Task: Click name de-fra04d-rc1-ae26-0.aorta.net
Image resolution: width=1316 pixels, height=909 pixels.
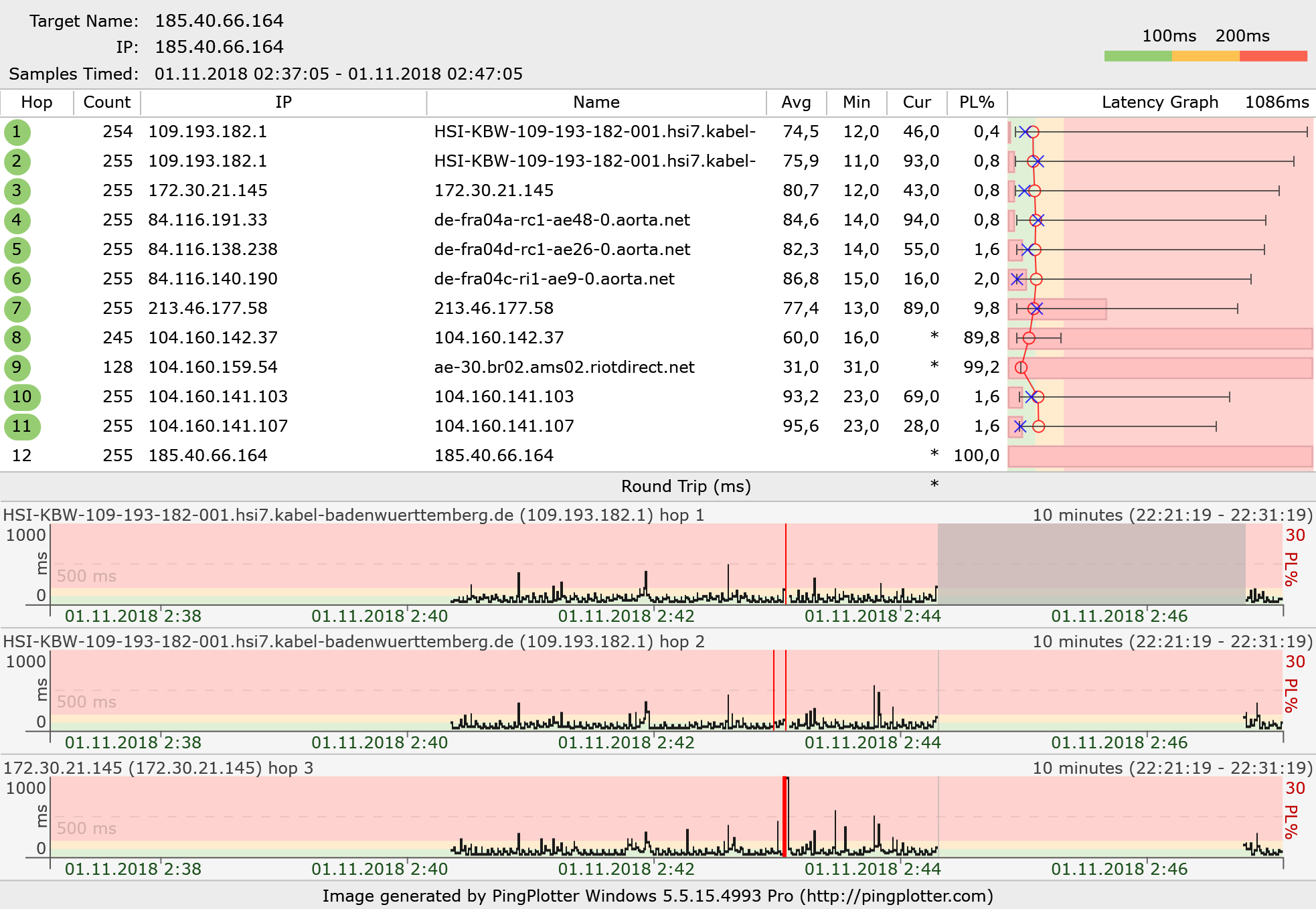Action: coord(562,250)
